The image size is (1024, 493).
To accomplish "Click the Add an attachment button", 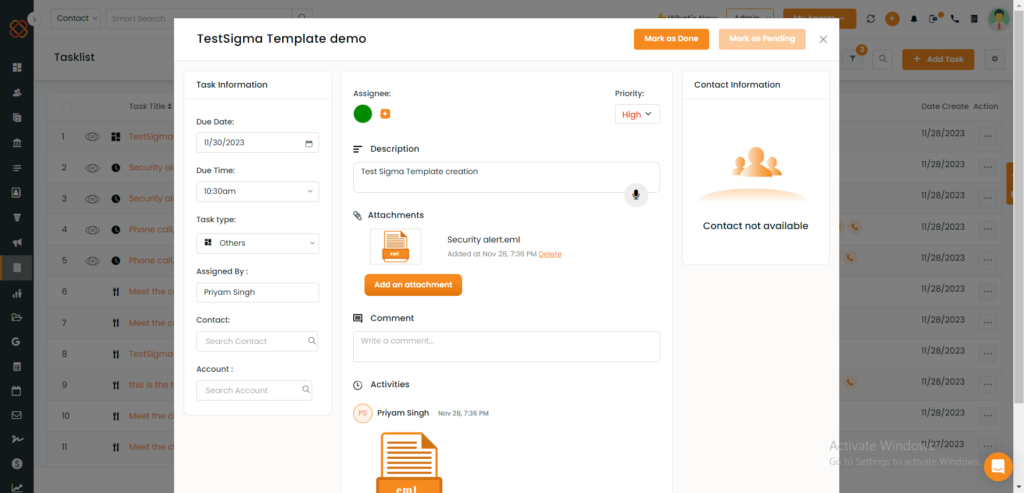I will point(413,285).
